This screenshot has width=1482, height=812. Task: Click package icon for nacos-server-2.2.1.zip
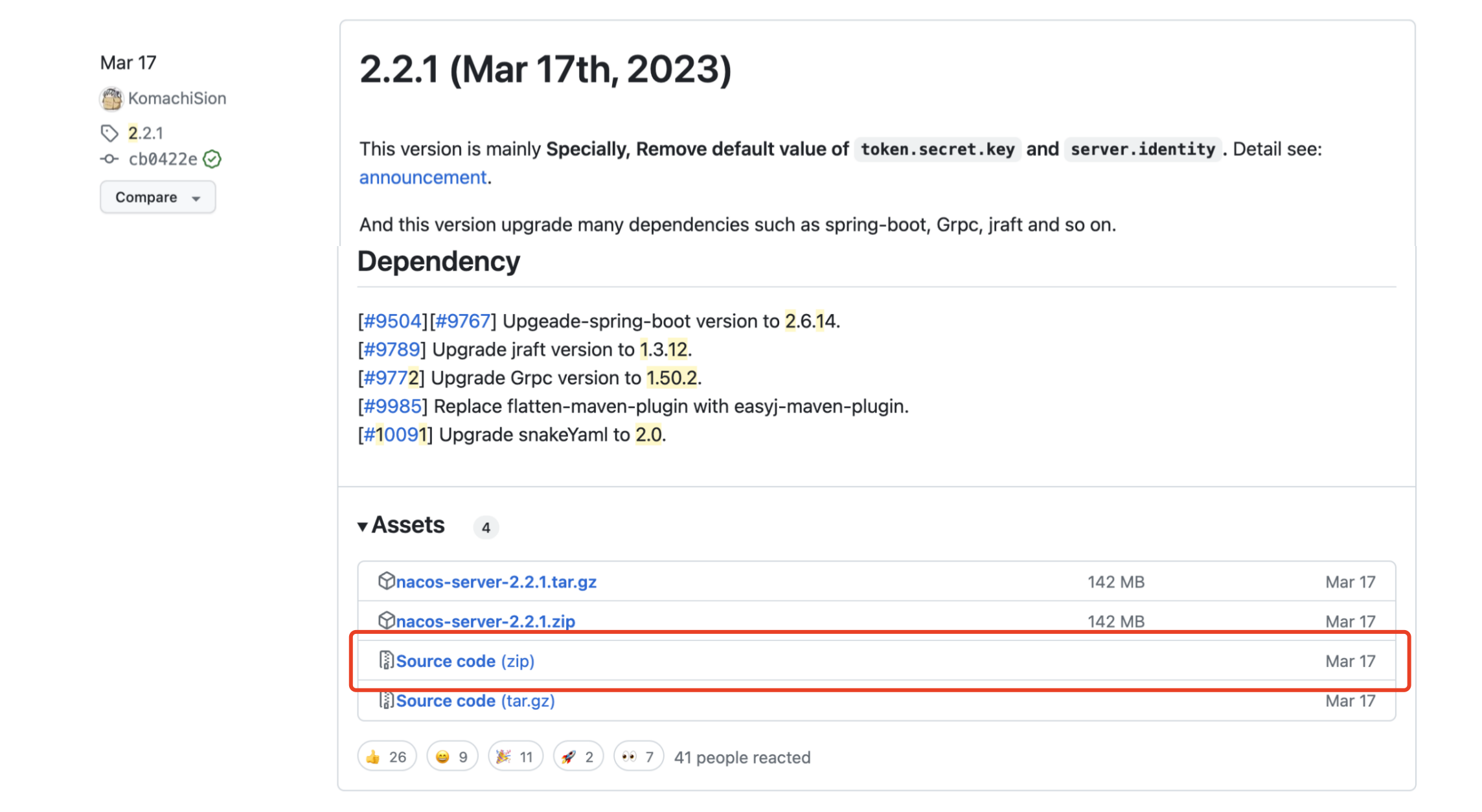386,620
